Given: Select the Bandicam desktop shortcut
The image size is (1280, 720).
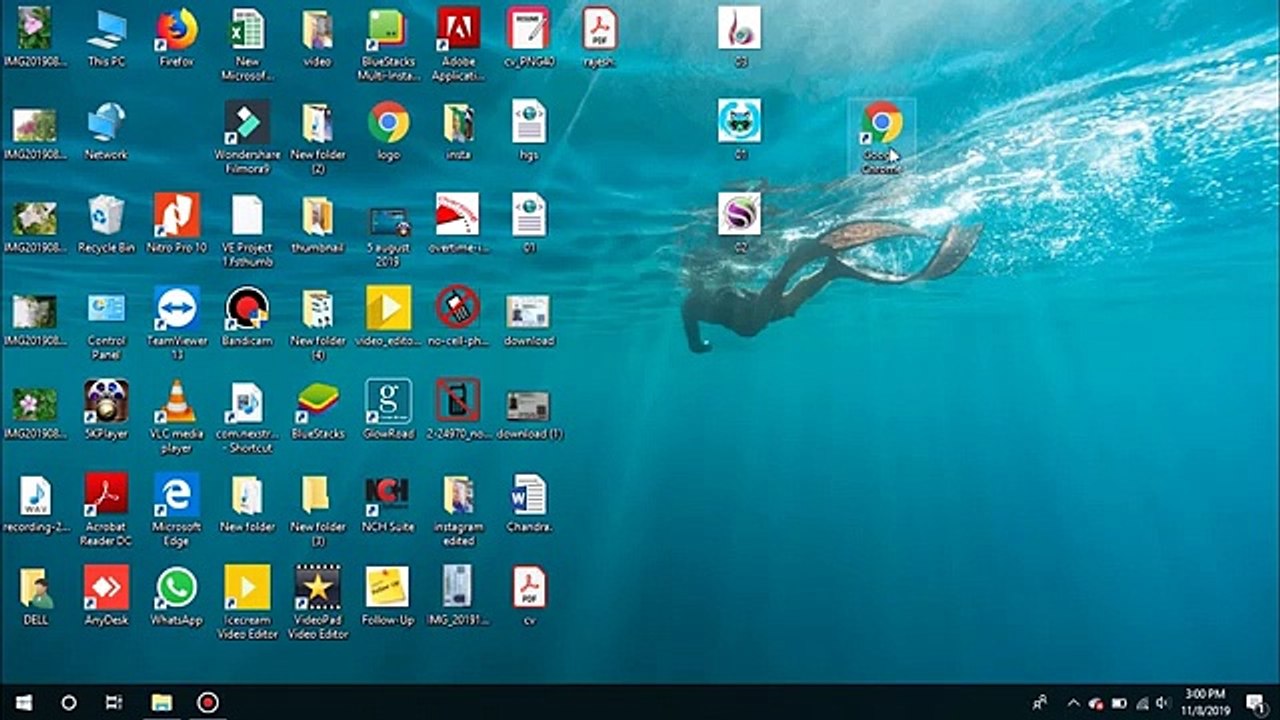Looking at the screenshot, I should coord(247,317).
